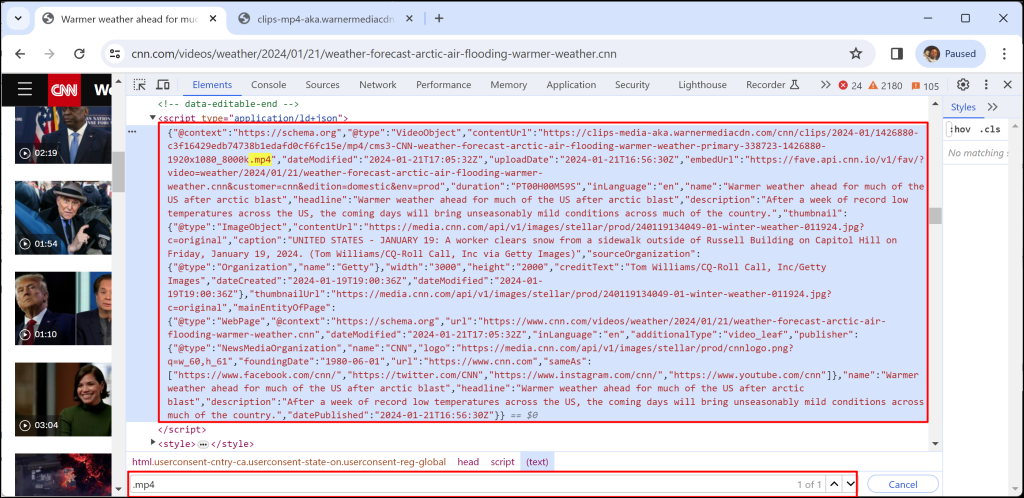Open DevTools settings gear
The image size is (1024, 498).
pos(963,85)
